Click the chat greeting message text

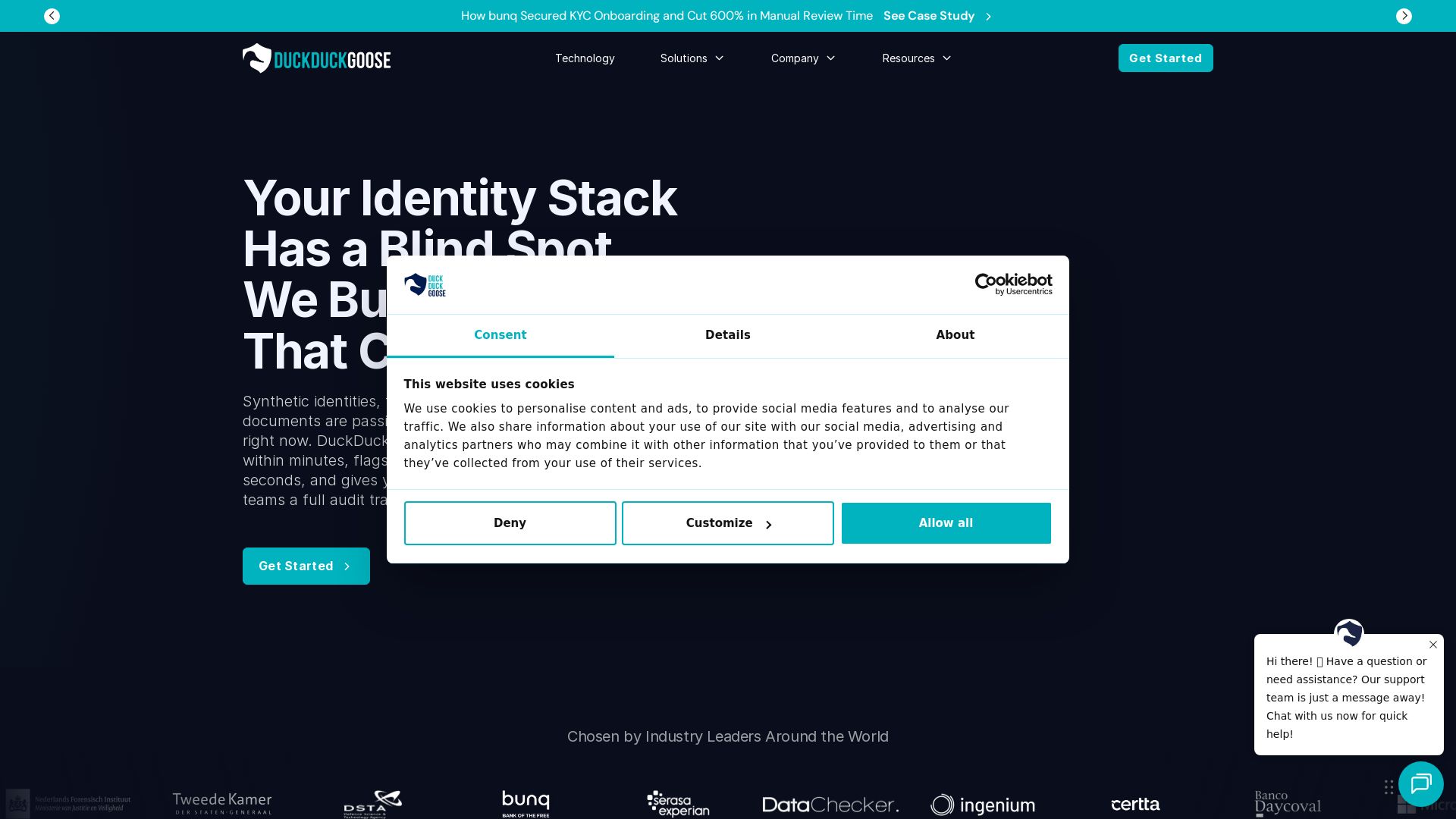point(1346,698)
